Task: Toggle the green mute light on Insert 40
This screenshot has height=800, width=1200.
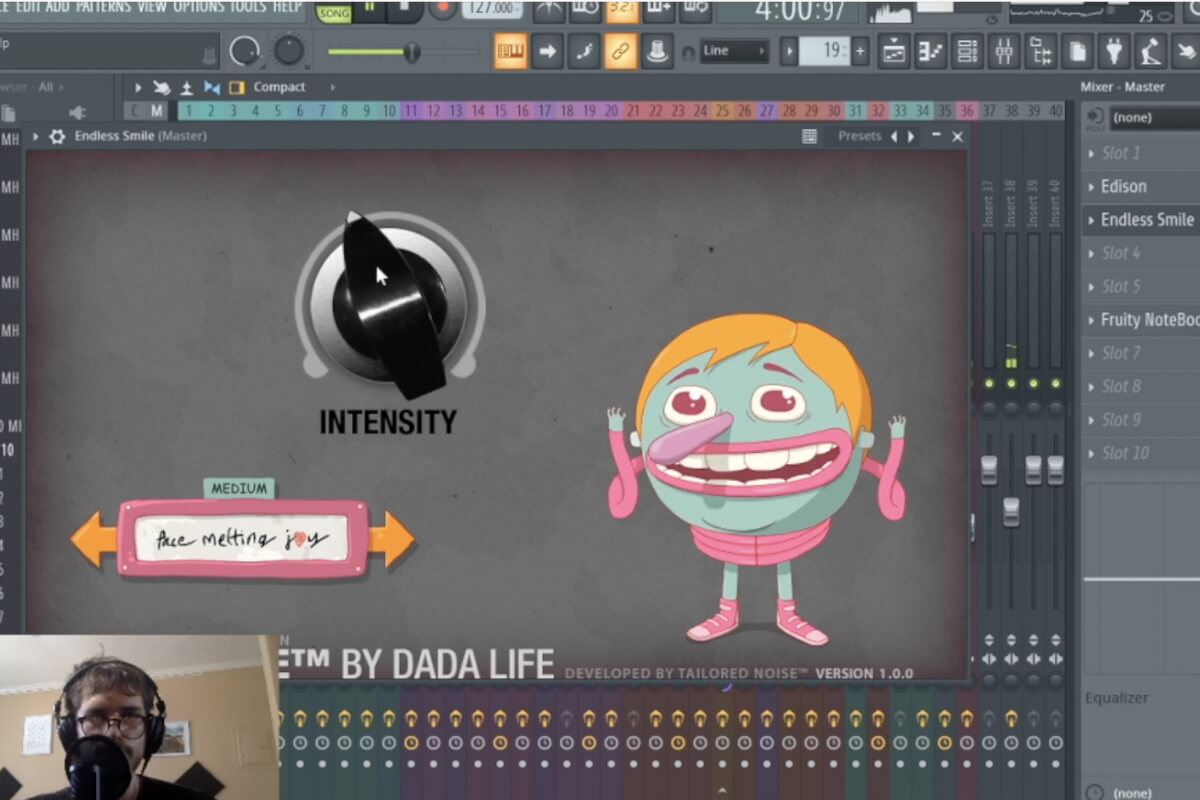Action: pyautogui.click(x=1055, y=384)
